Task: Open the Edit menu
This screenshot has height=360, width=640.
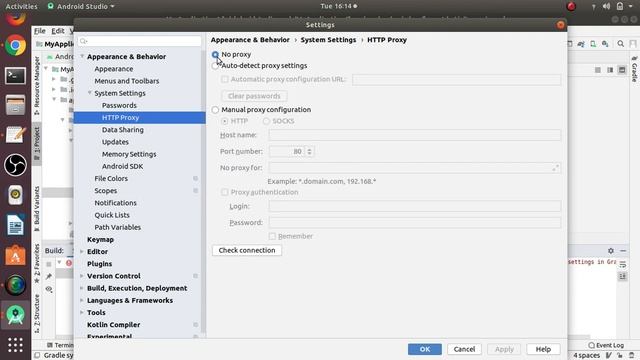Action: (58, 31)
